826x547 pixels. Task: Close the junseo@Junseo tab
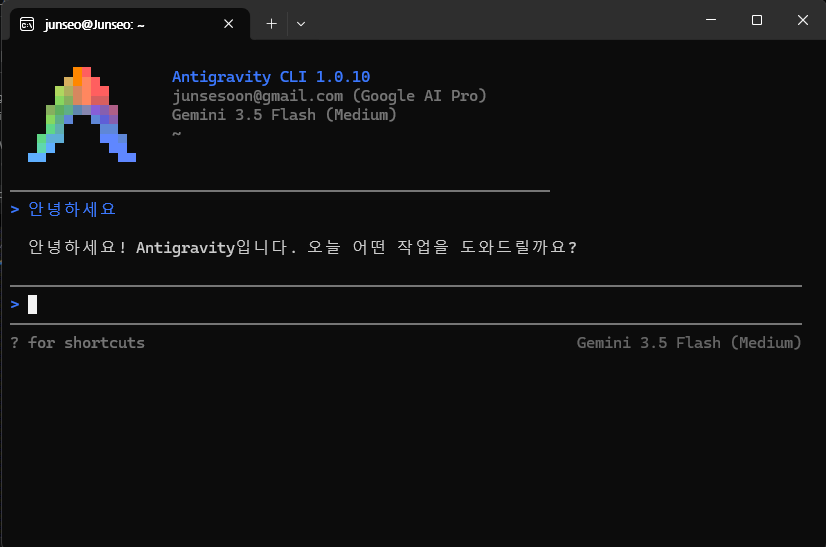[x=229, y=24]
